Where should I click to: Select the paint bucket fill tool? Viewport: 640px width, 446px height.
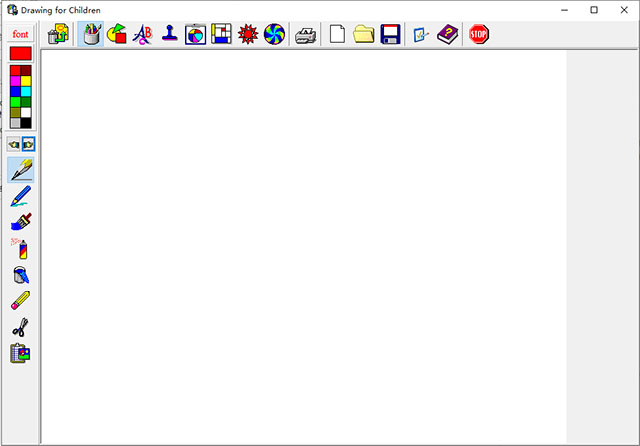21,275
